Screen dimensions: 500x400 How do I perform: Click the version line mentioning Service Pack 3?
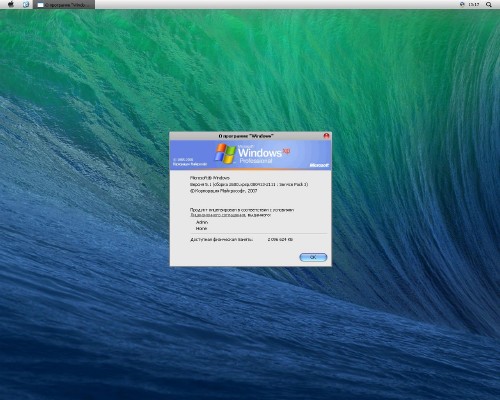click(x=249, y=184)
